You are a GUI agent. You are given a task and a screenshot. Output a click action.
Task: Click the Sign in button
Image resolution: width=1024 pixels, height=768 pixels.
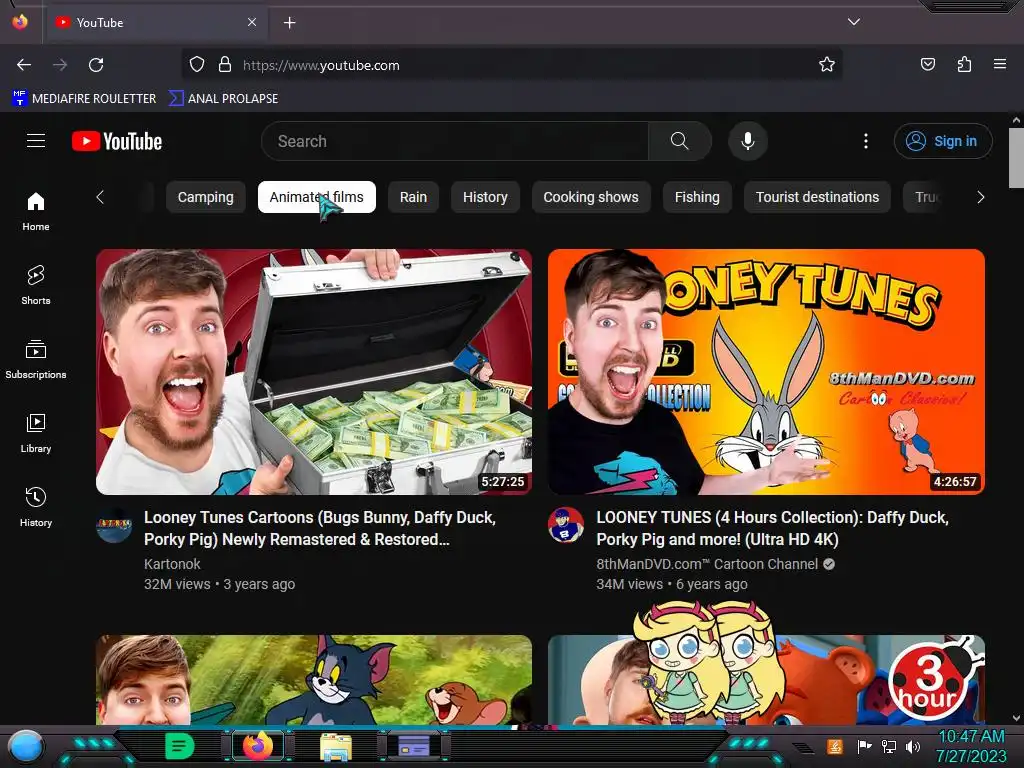[x=943, y=141]
